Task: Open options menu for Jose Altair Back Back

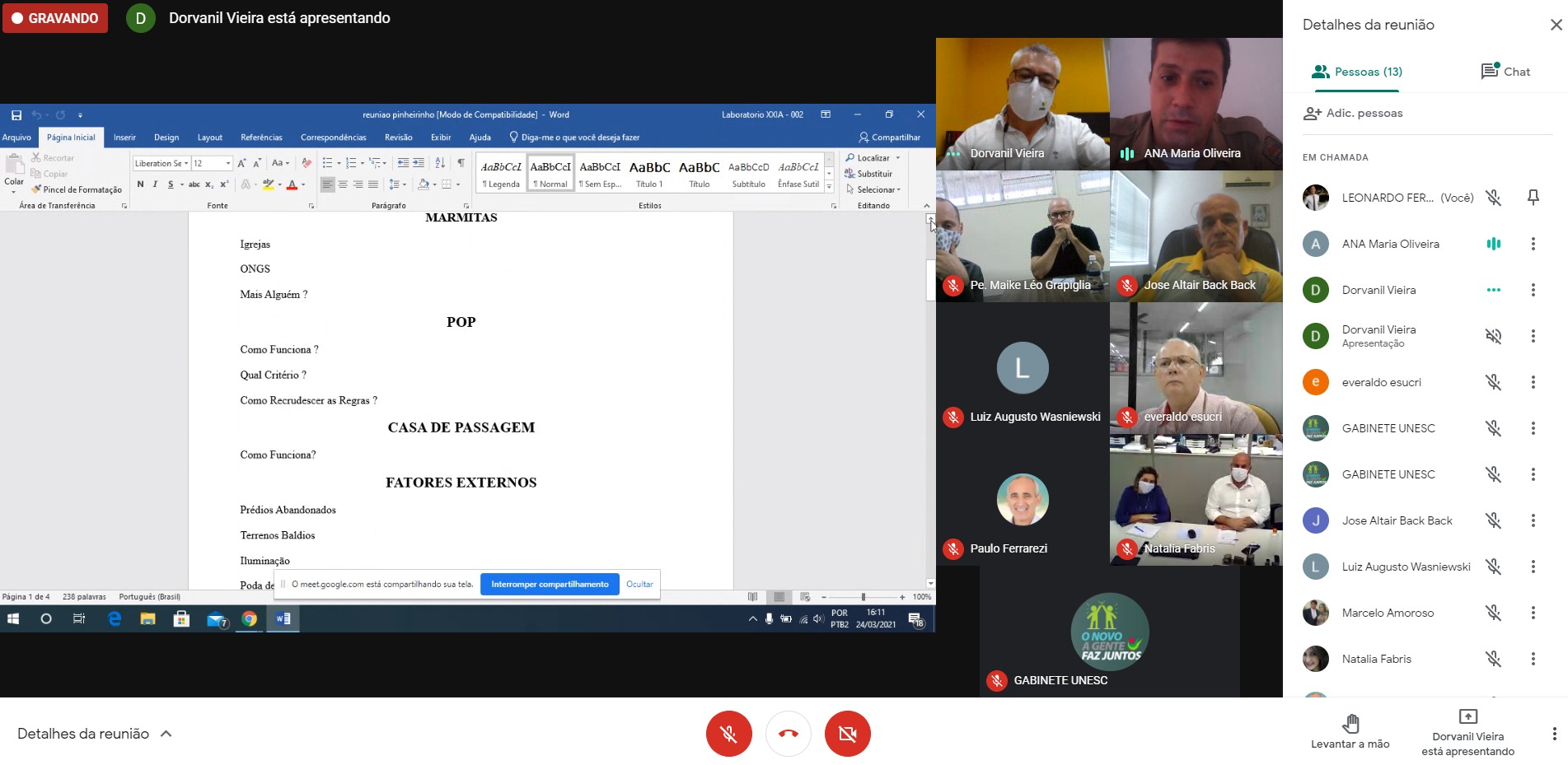Action: tap(1533, 520)
